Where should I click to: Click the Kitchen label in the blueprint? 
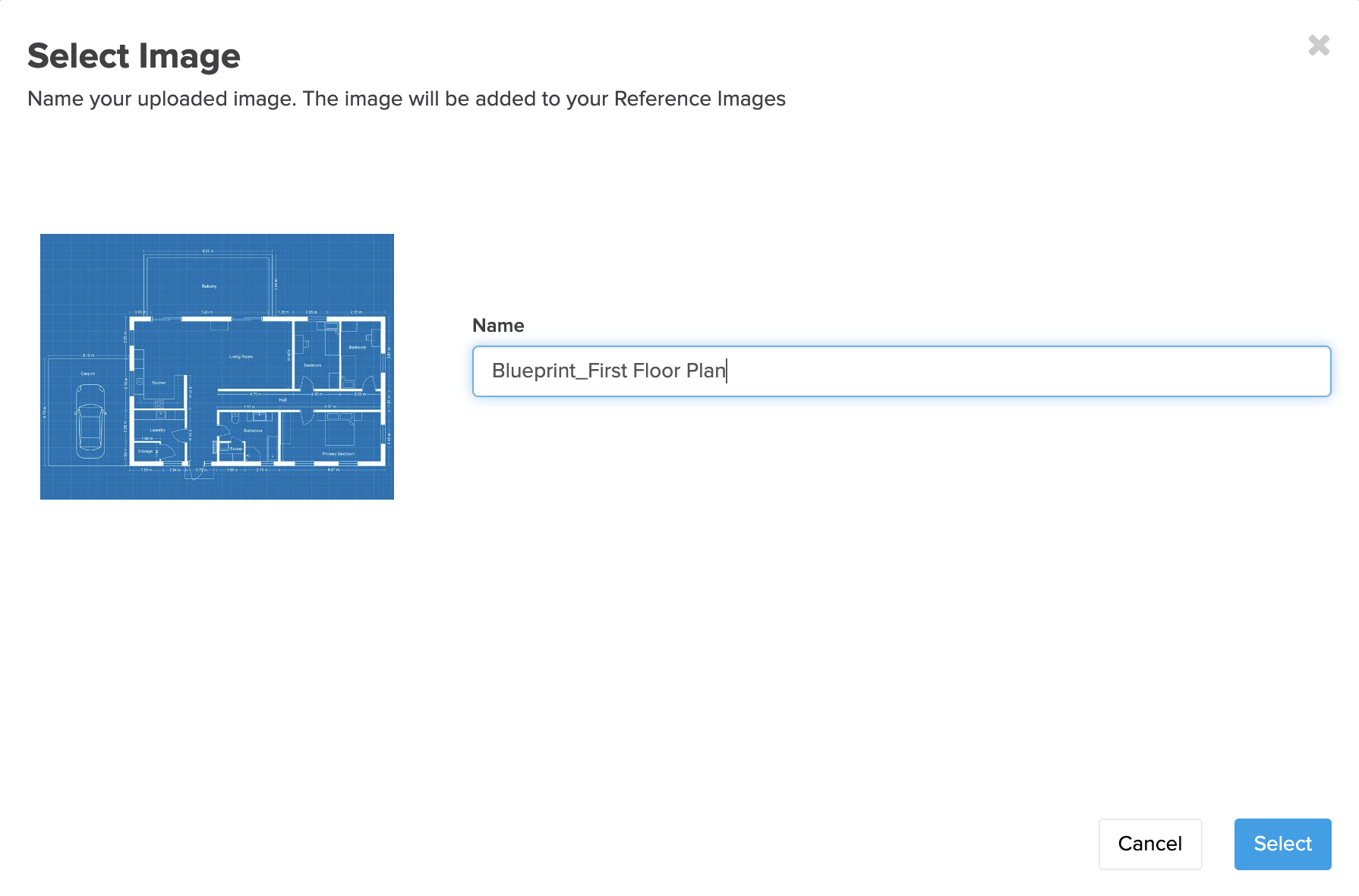[159, 383]
